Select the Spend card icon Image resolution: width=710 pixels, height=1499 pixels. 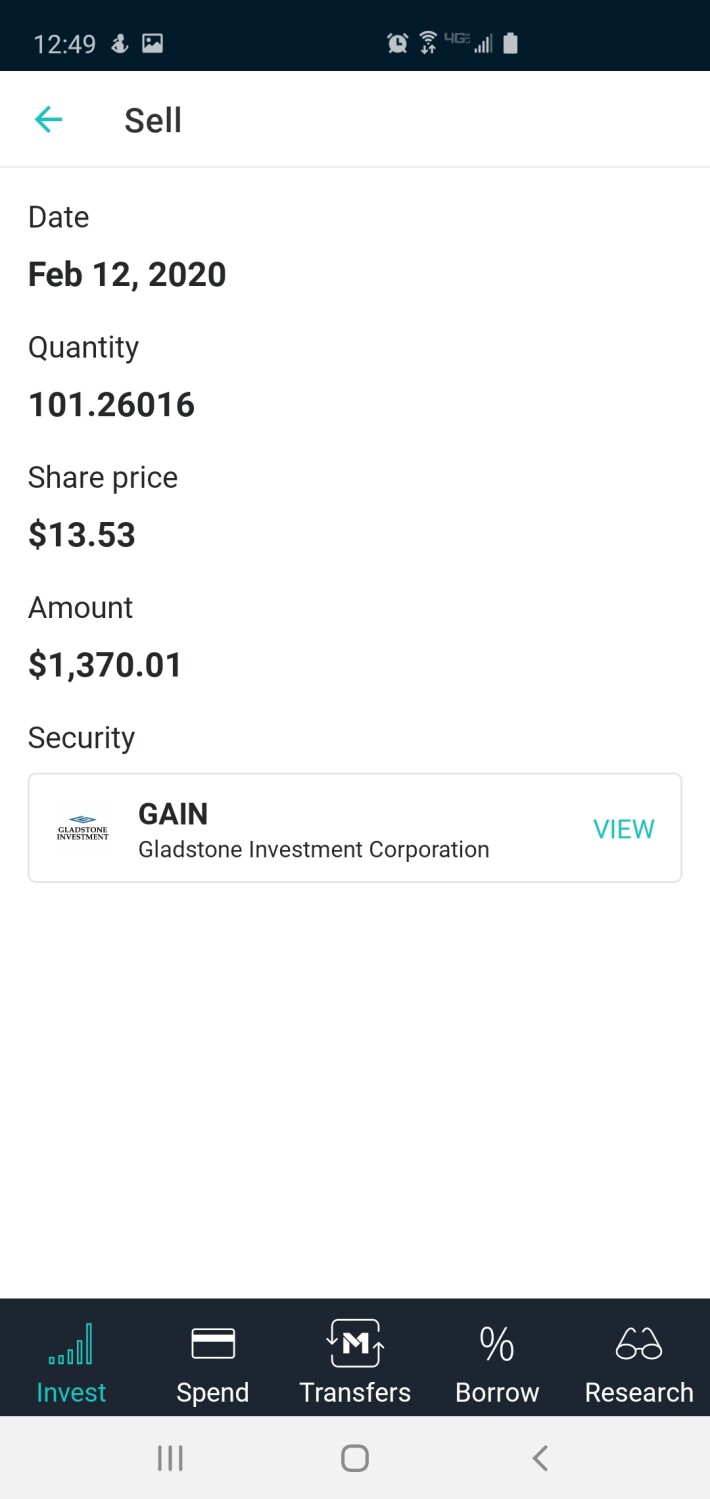point(213,1343)
